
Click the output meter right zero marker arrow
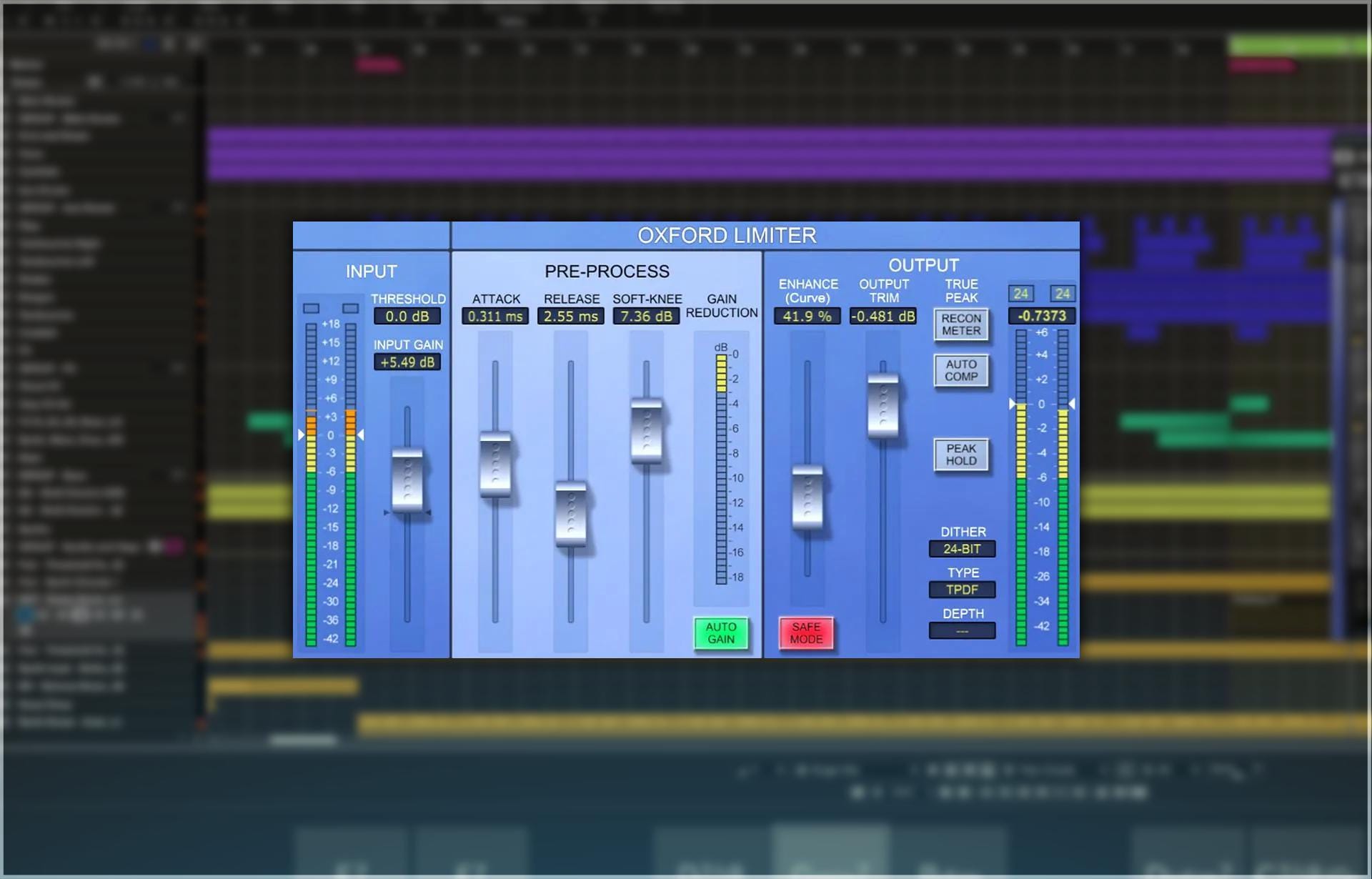coord(1072,404)
